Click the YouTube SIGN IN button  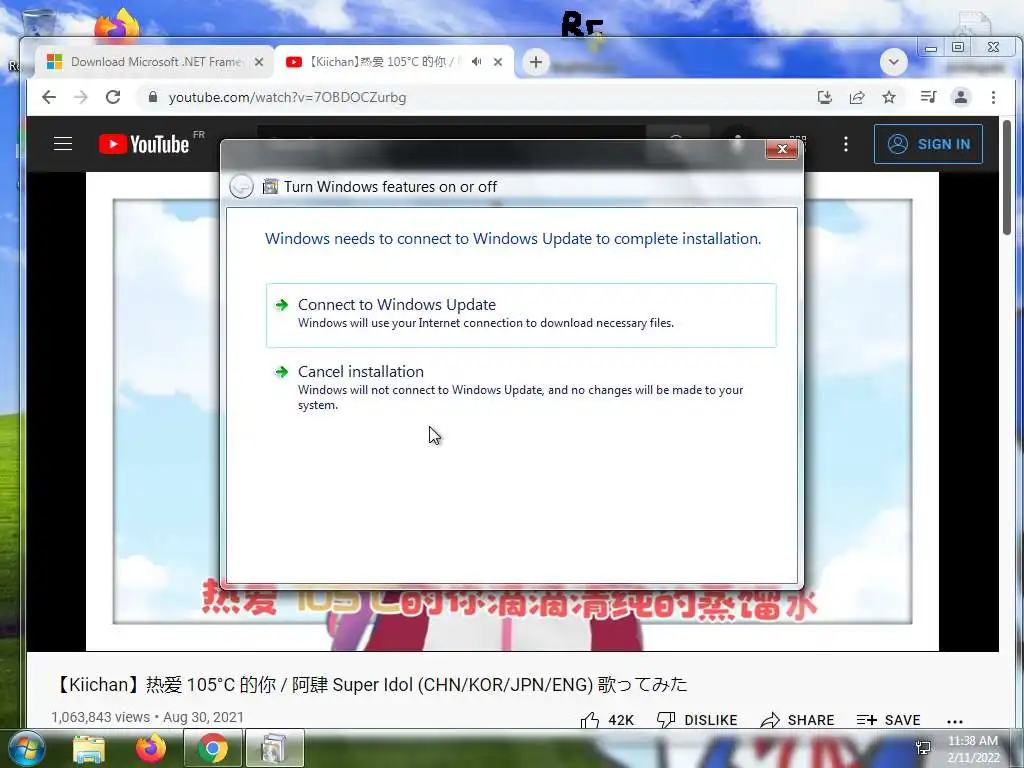928,144
